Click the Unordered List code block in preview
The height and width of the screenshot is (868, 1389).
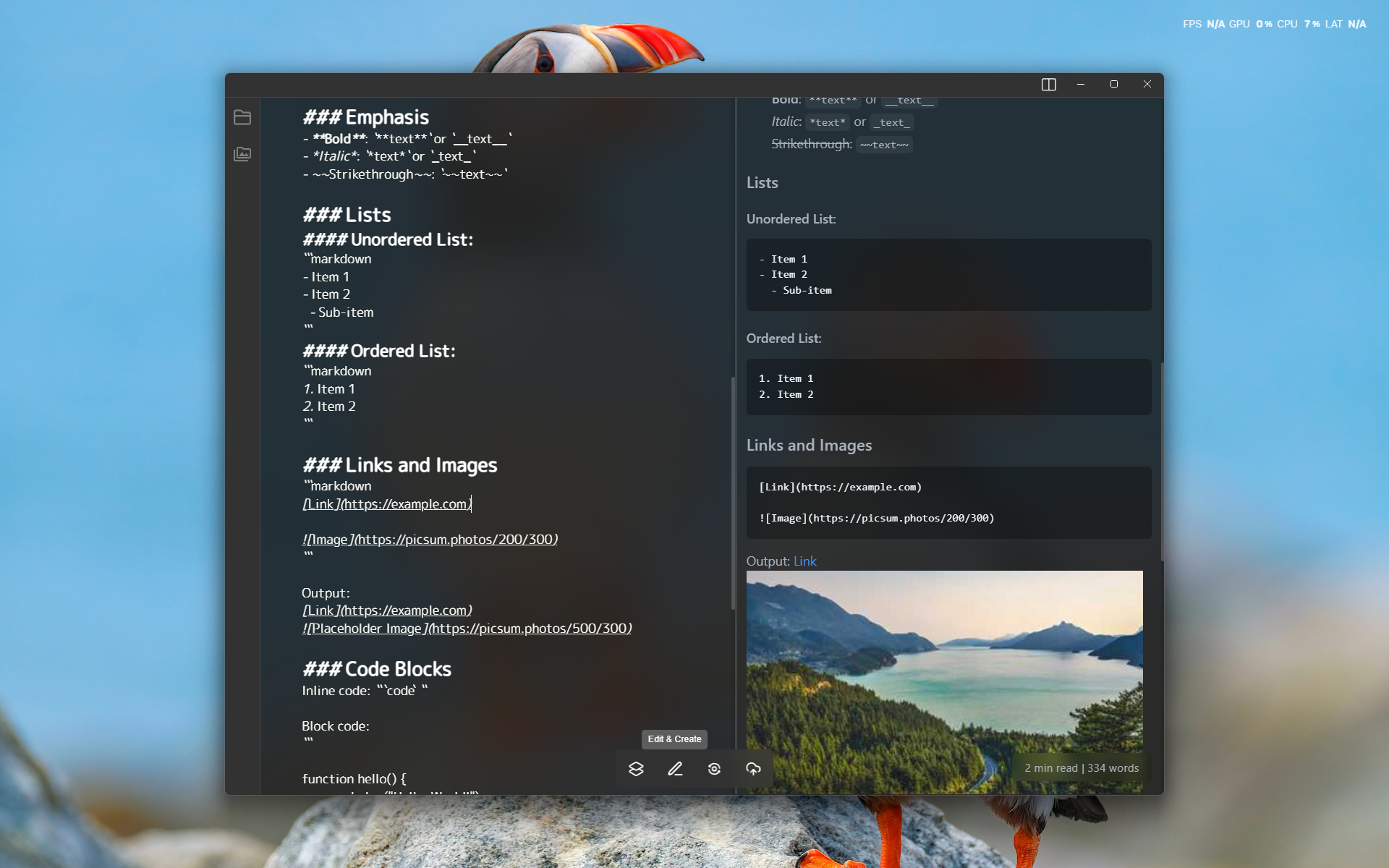(x=948, y=275)
